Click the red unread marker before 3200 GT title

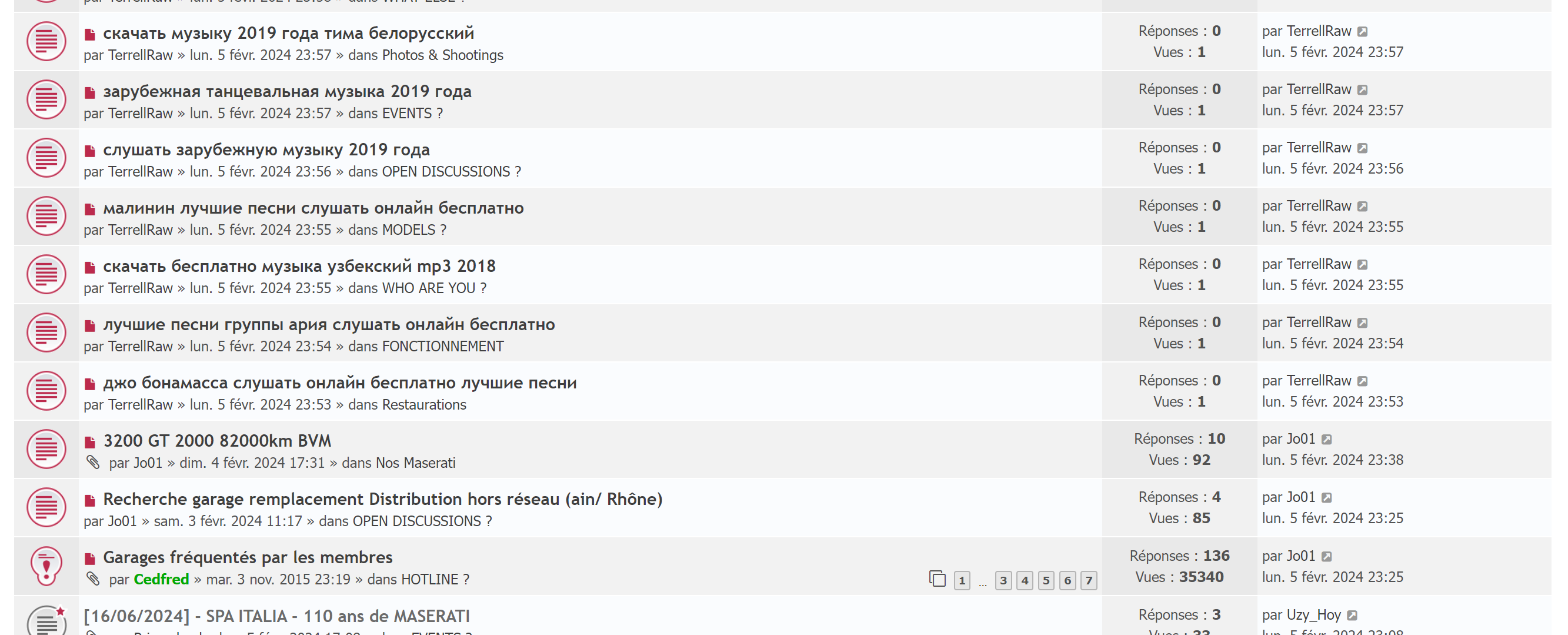click(x=90, y=442)
